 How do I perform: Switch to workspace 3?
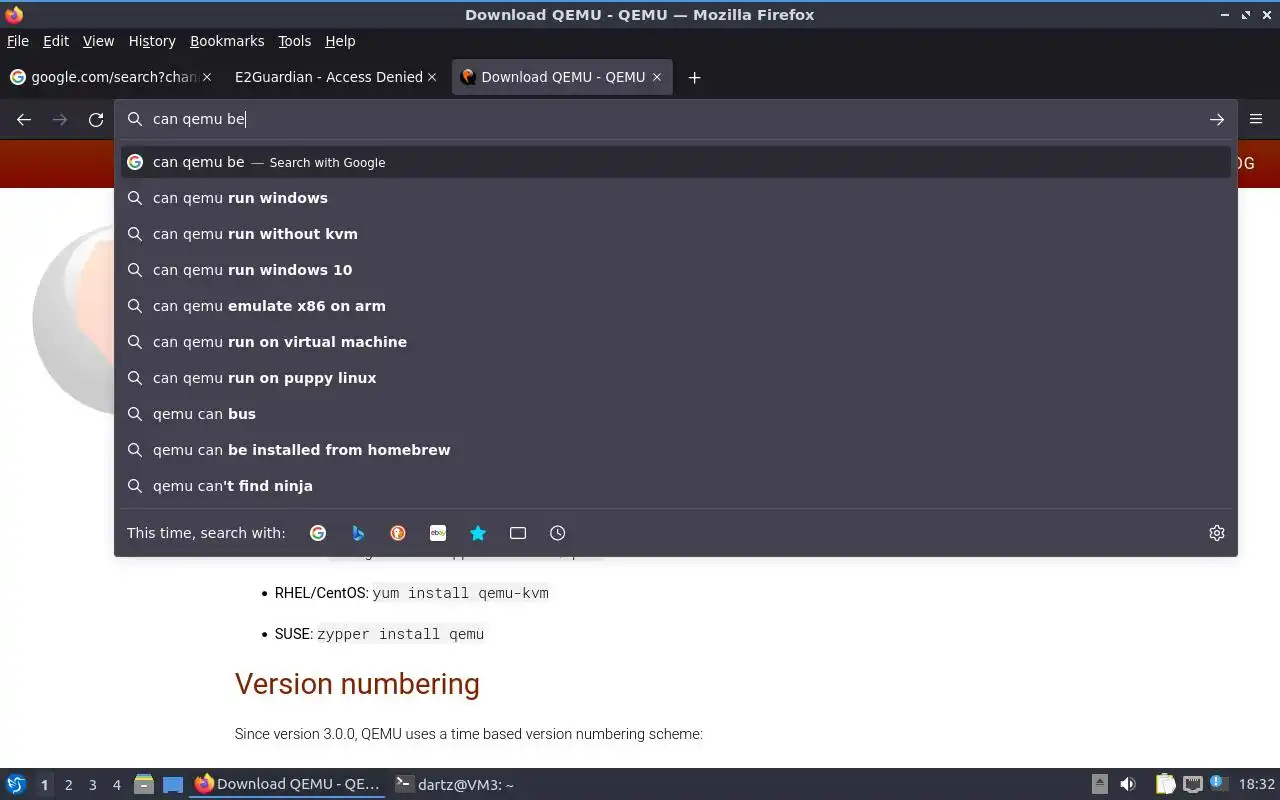click(x=92, y=785)
